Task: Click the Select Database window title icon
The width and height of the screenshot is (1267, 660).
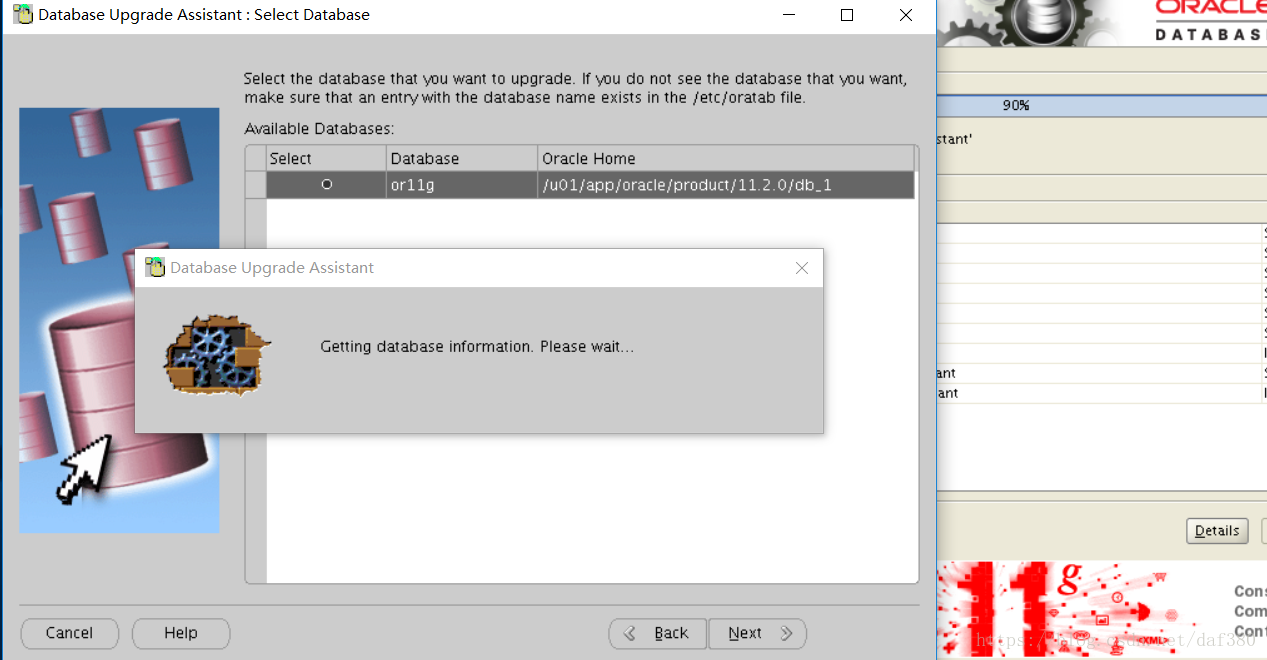Action: (x=22, y=15)
